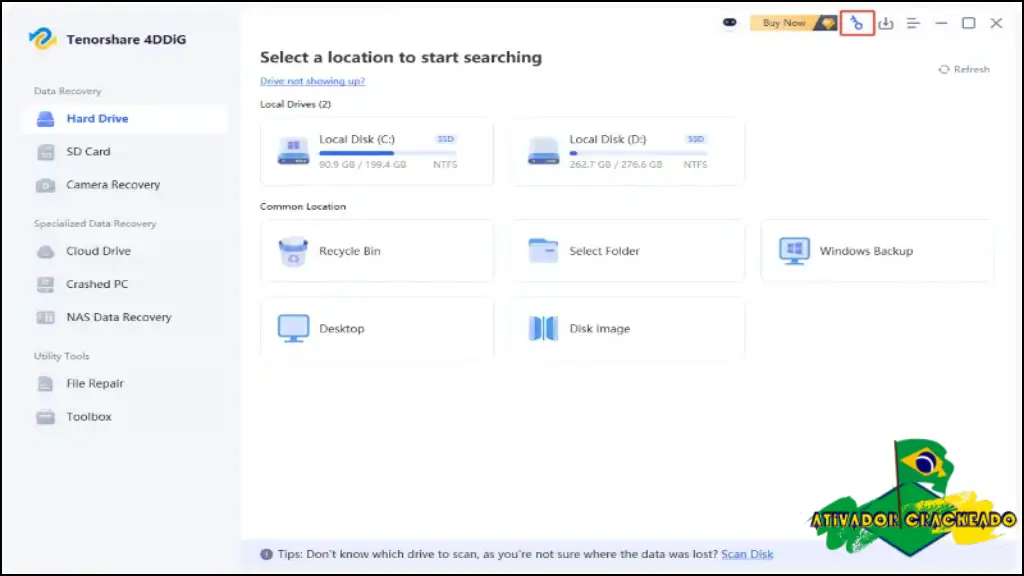
Task: Select the Crashed PC icon
Action: tap(45, 285)
